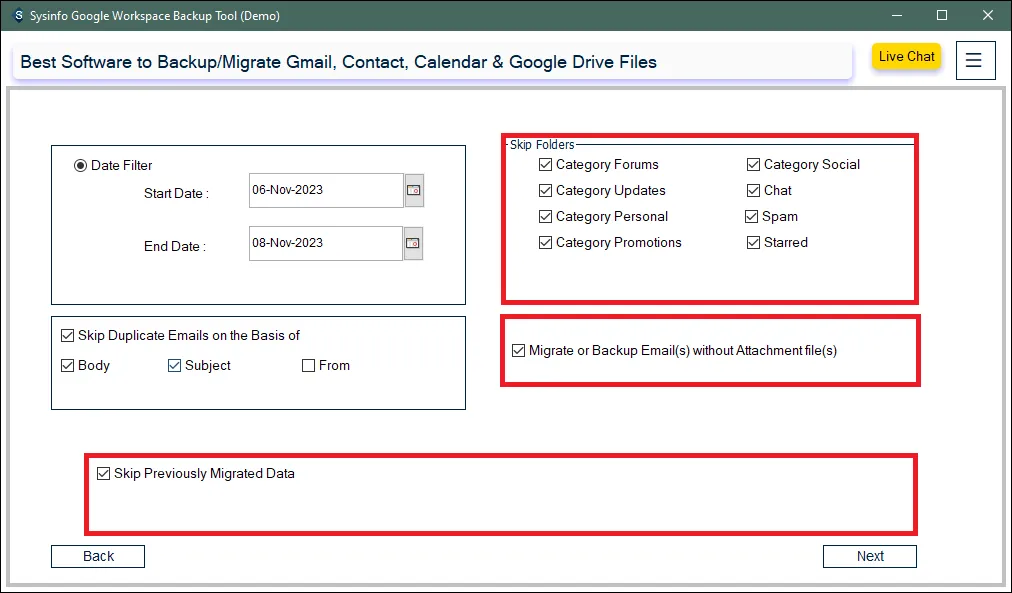Disable the Subject checkbox

[175, 366]
